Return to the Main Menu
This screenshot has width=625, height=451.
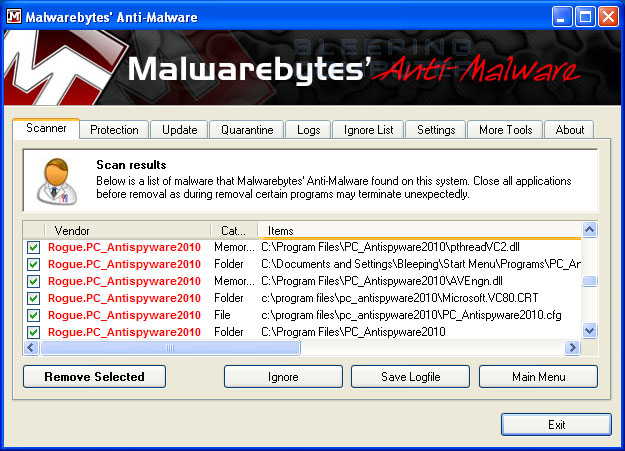tap(539, 377)
